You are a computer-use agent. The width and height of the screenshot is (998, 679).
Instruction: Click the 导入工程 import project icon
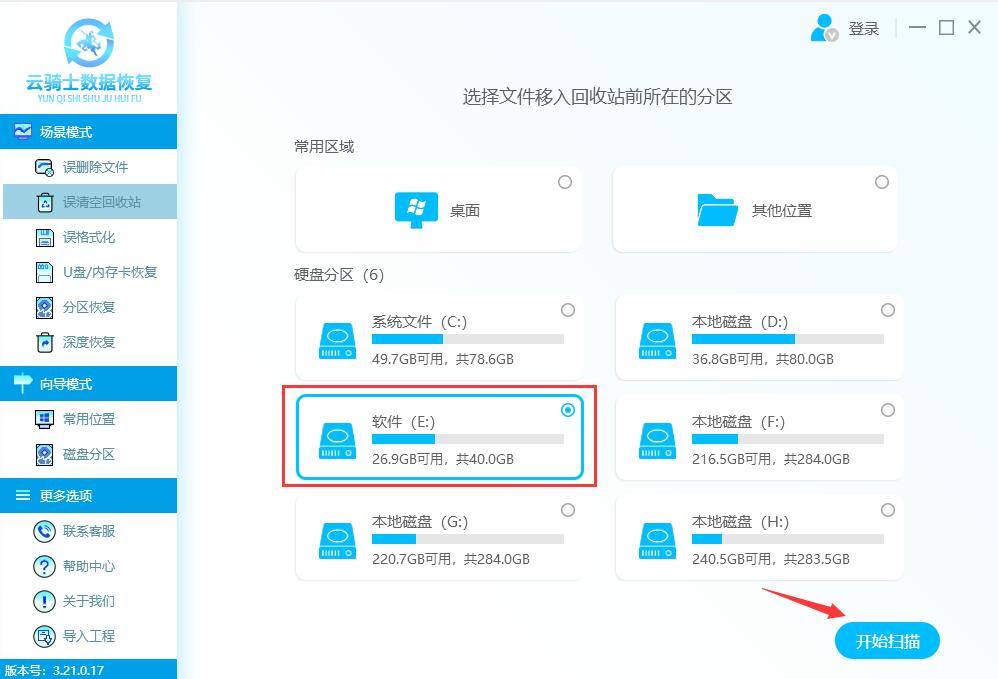(43, 636)
